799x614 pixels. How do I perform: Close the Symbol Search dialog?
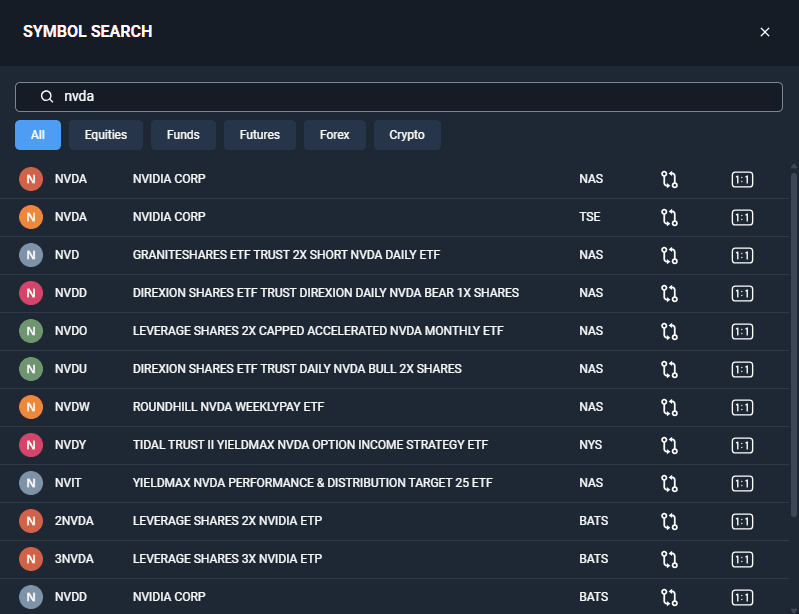(765, 32)
